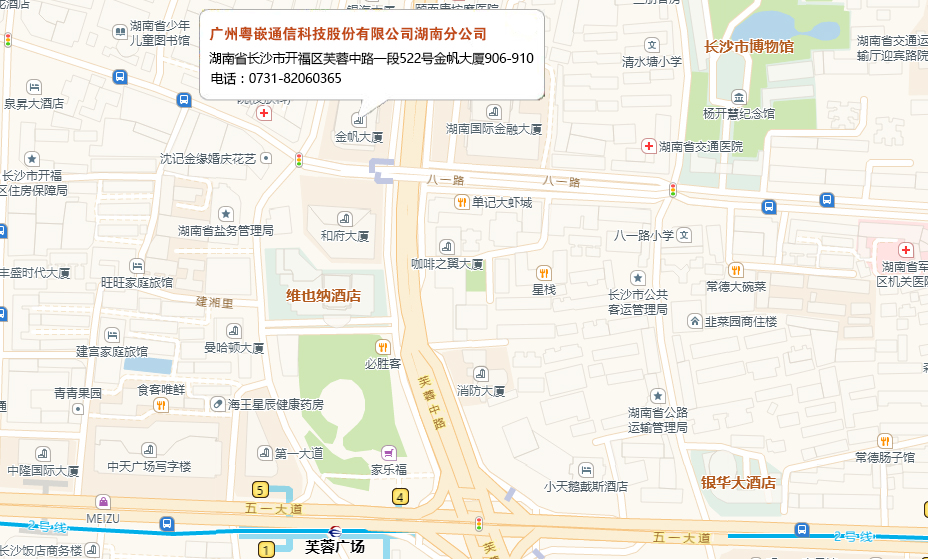The height and width of the screenshot is (559, 928).
Task: Click the 咖啡之翼大厦 building icon
Action: click(x=447, y=247)
